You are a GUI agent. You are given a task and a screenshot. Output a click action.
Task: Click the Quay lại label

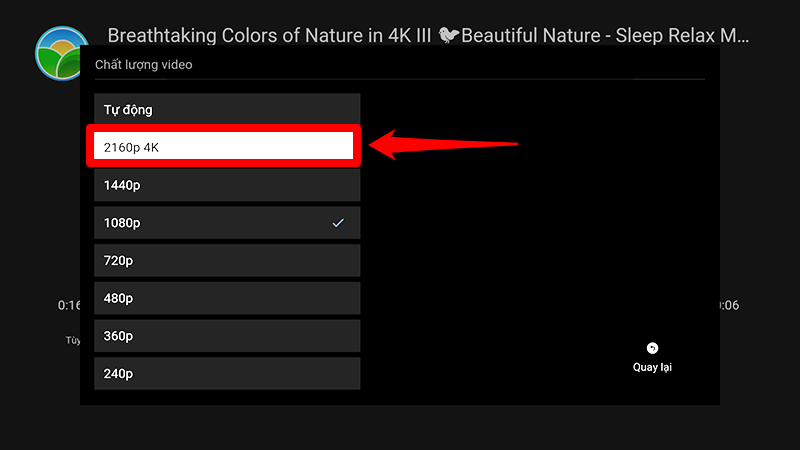point(652,367)
